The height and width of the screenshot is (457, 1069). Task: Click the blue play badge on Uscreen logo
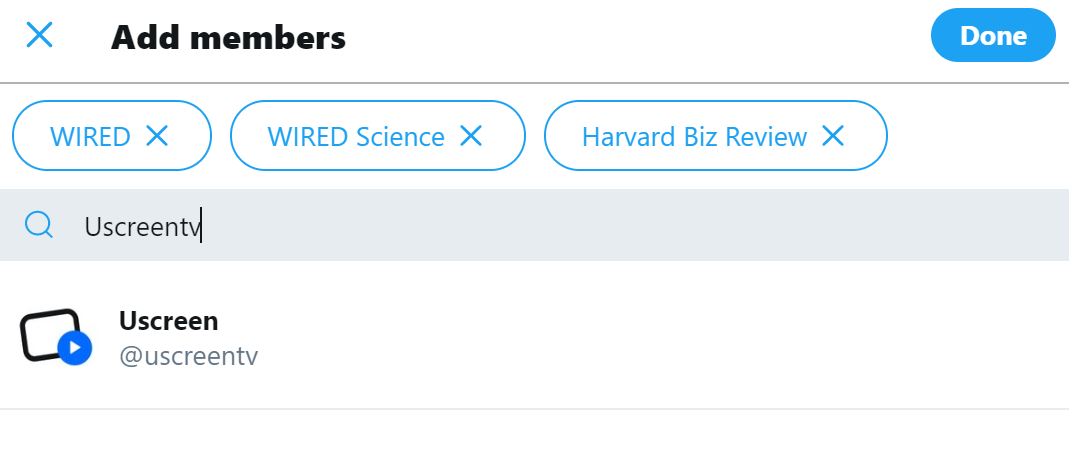click(x=75, y=348)
